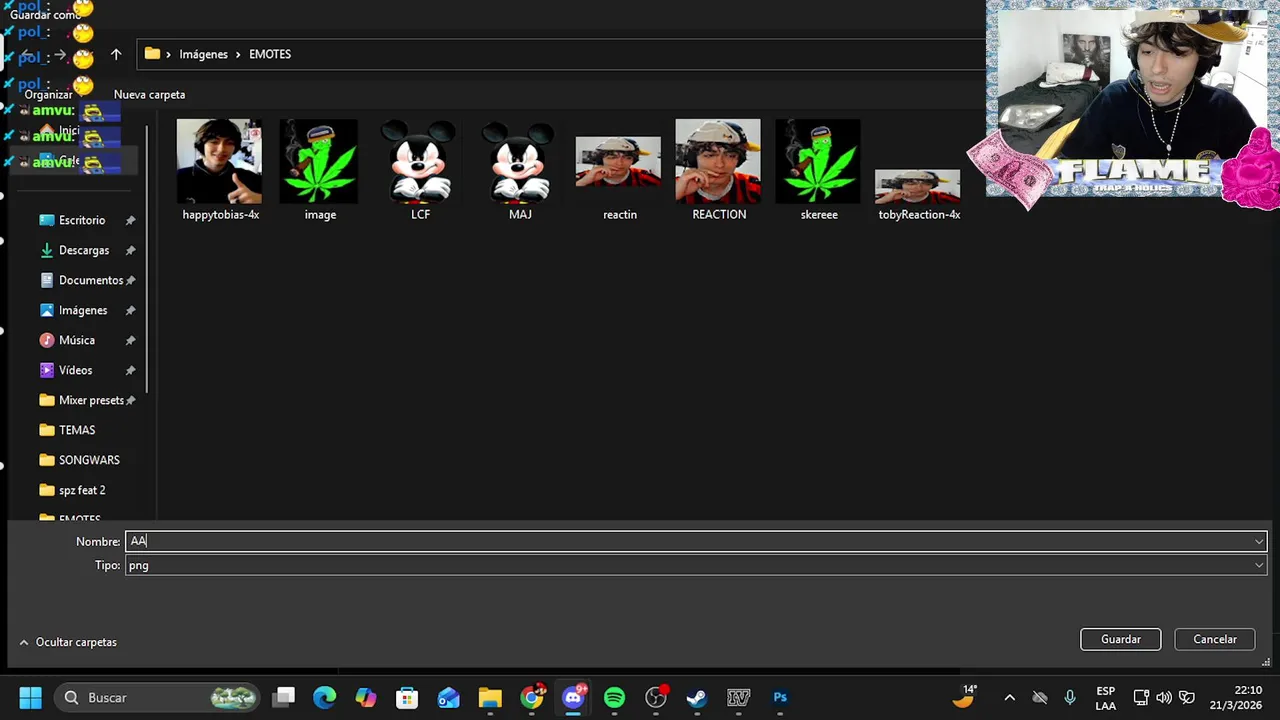Expand chevron before Imágenes in breadcrumb
Viewport: 1280px width, 720px height.
(x=169, y=54)
